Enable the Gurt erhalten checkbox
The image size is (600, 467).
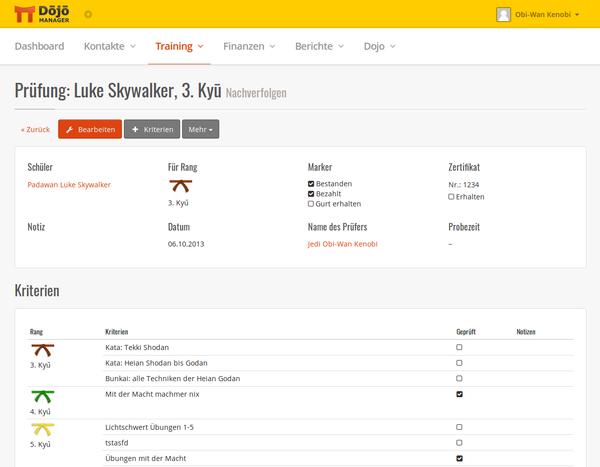(x=311, y=203)
